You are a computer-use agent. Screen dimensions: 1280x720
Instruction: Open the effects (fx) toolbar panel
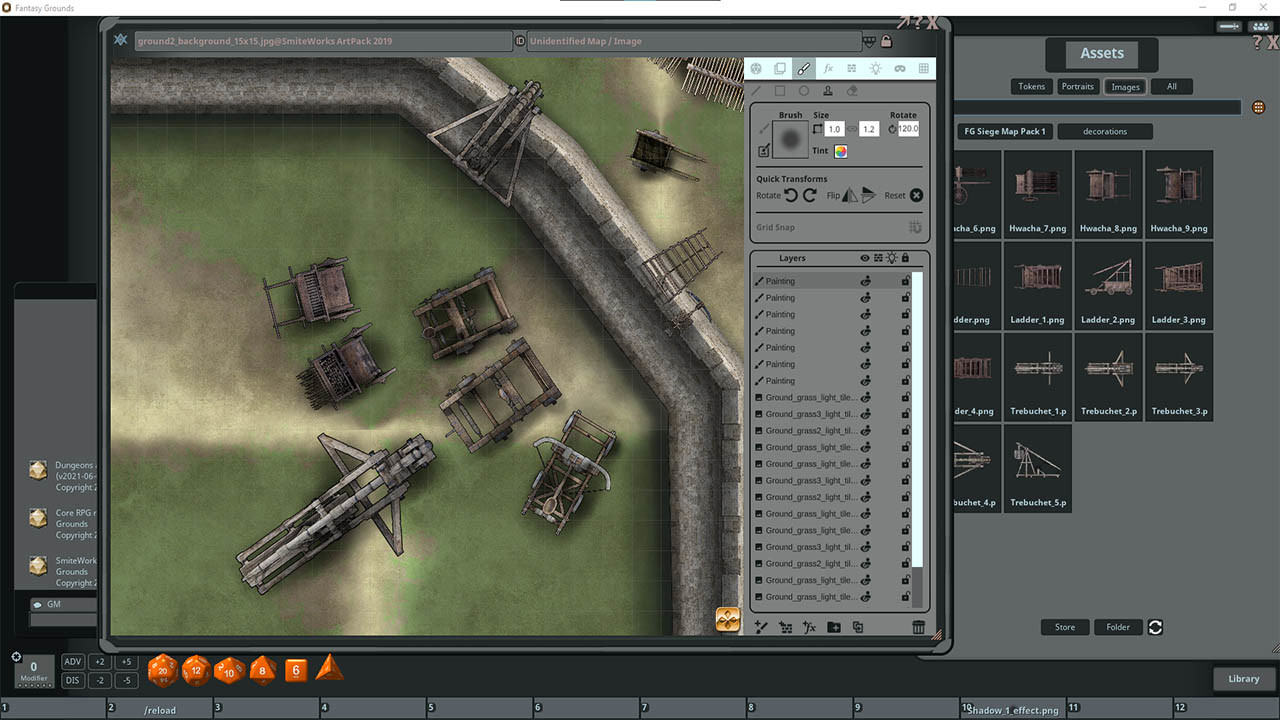click(828, 68)
